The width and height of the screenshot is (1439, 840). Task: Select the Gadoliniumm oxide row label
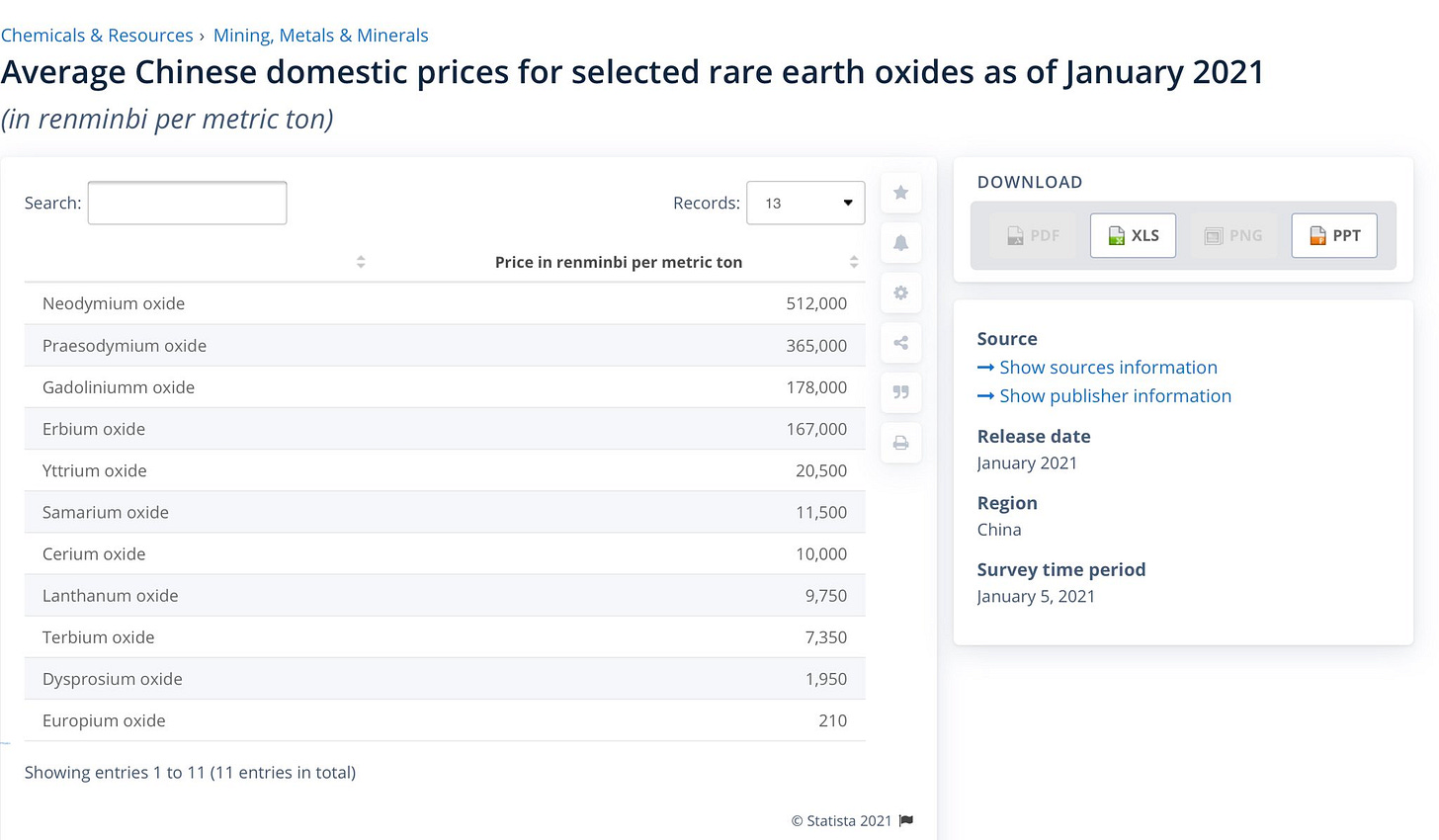click(x=119, y=387)
